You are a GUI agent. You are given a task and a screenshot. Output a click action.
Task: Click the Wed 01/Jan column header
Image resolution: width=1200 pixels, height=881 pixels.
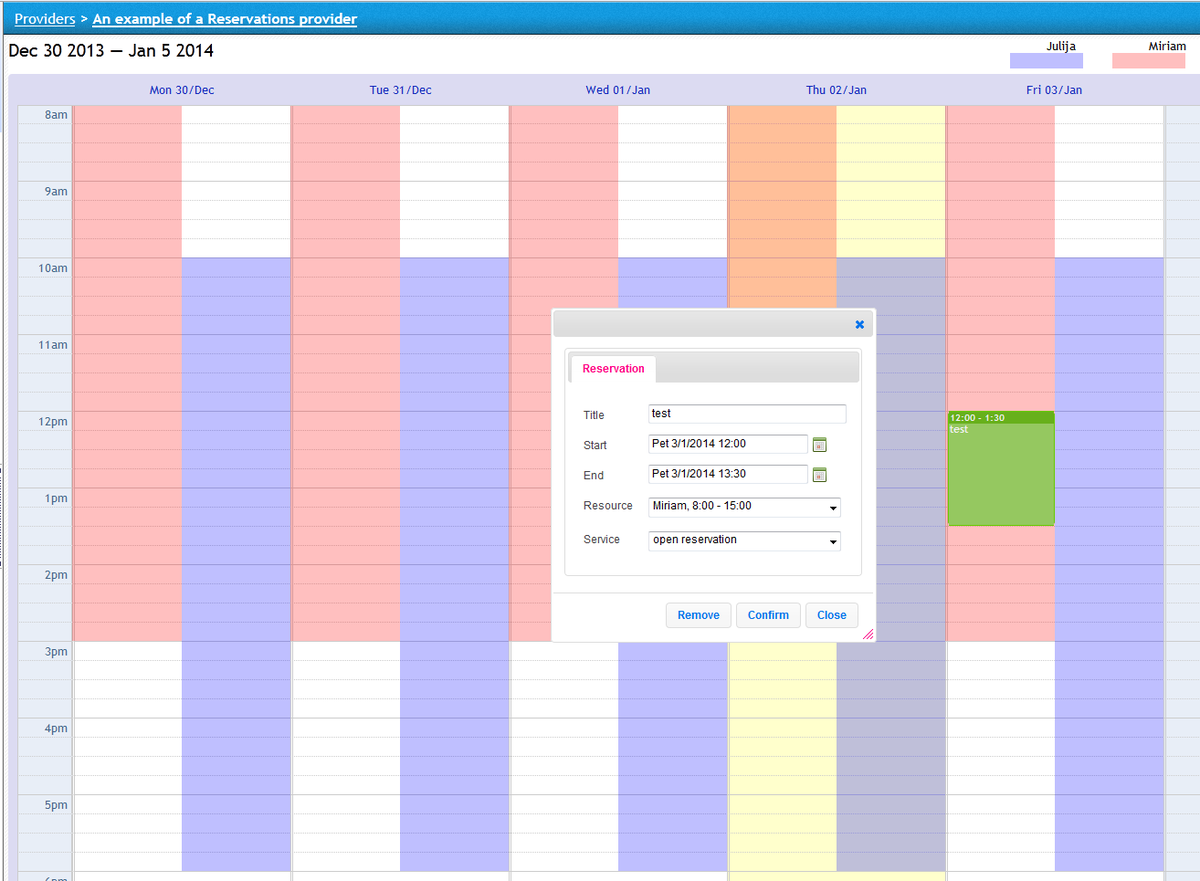(x=618, y=90)
